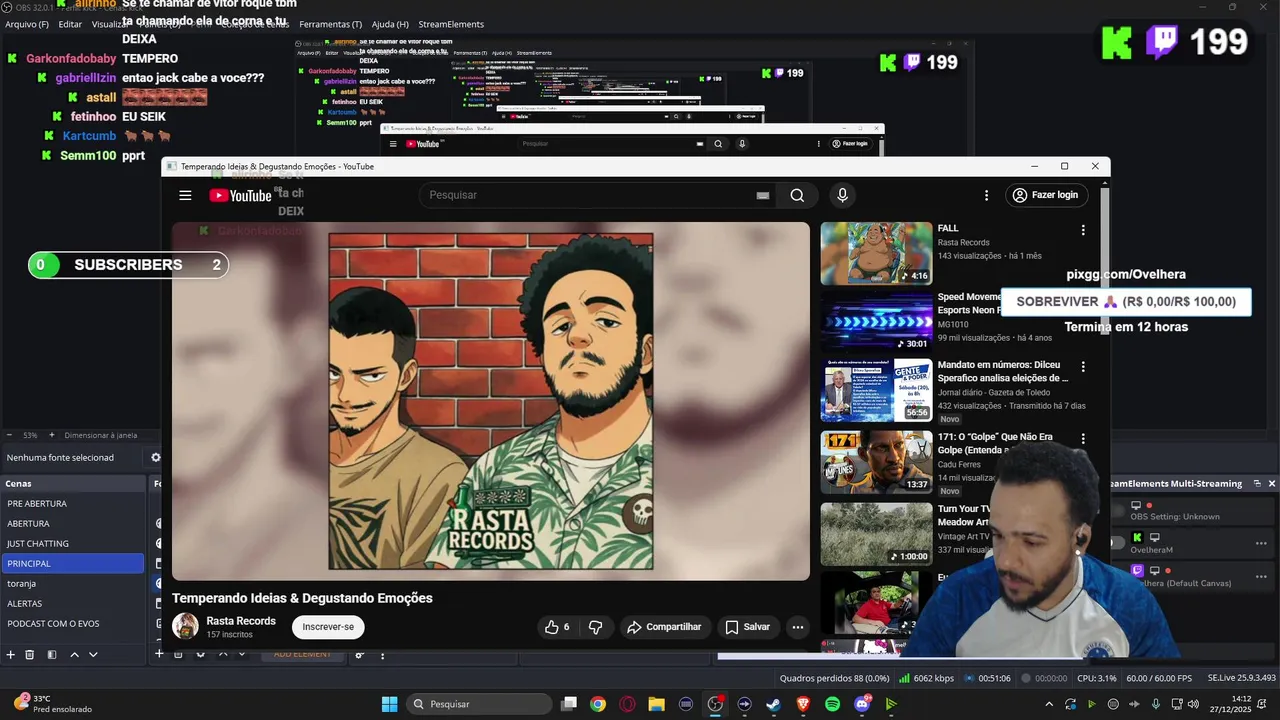Open the Windows Task View button
Viewport: 1280px width, 720px height.
click(x=569, y=704)
